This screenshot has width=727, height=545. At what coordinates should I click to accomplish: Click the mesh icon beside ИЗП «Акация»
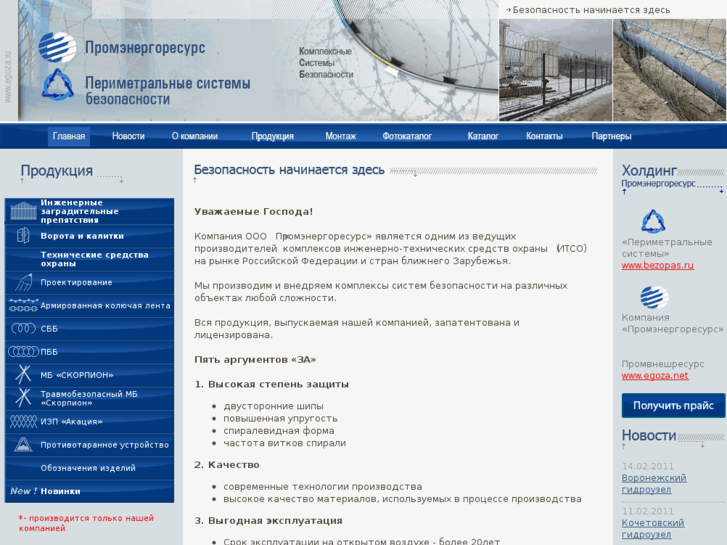[x=23, y=421]
